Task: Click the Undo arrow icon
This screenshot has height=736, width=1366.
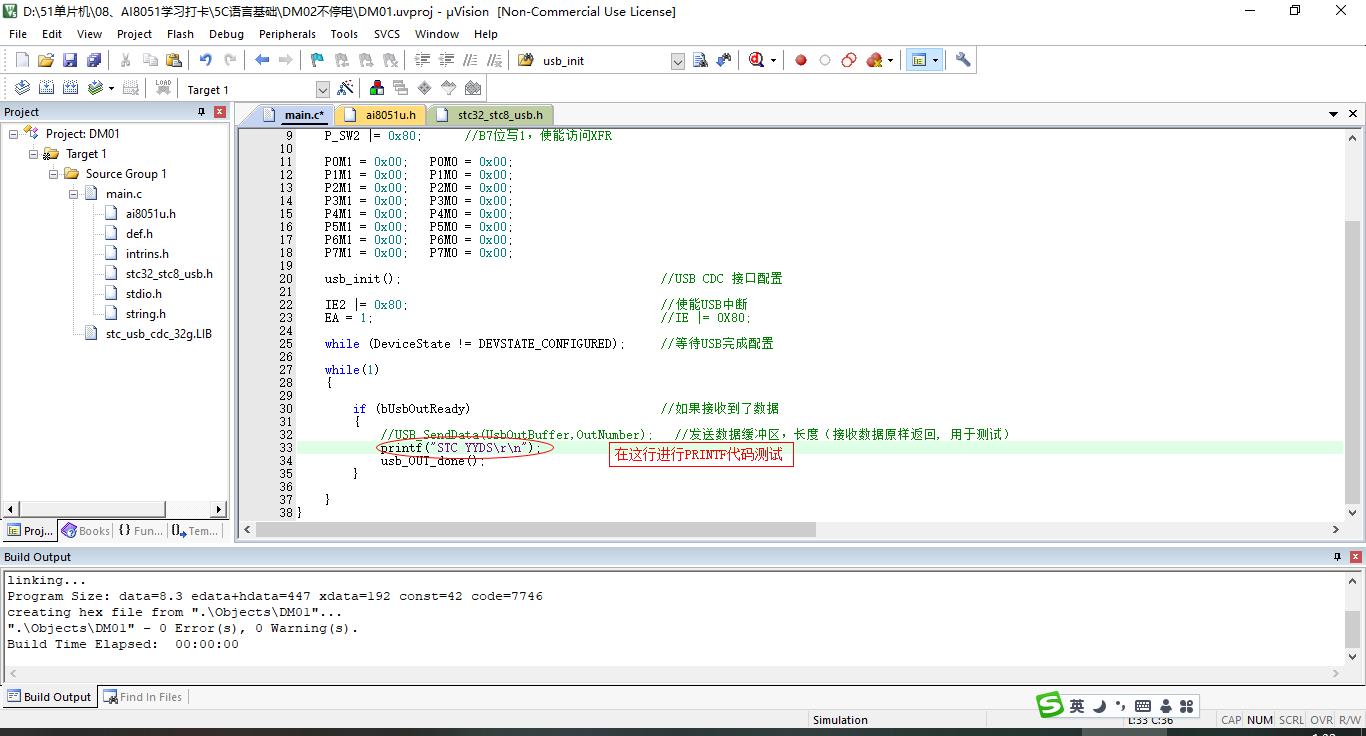Action: tap(205, 60)
